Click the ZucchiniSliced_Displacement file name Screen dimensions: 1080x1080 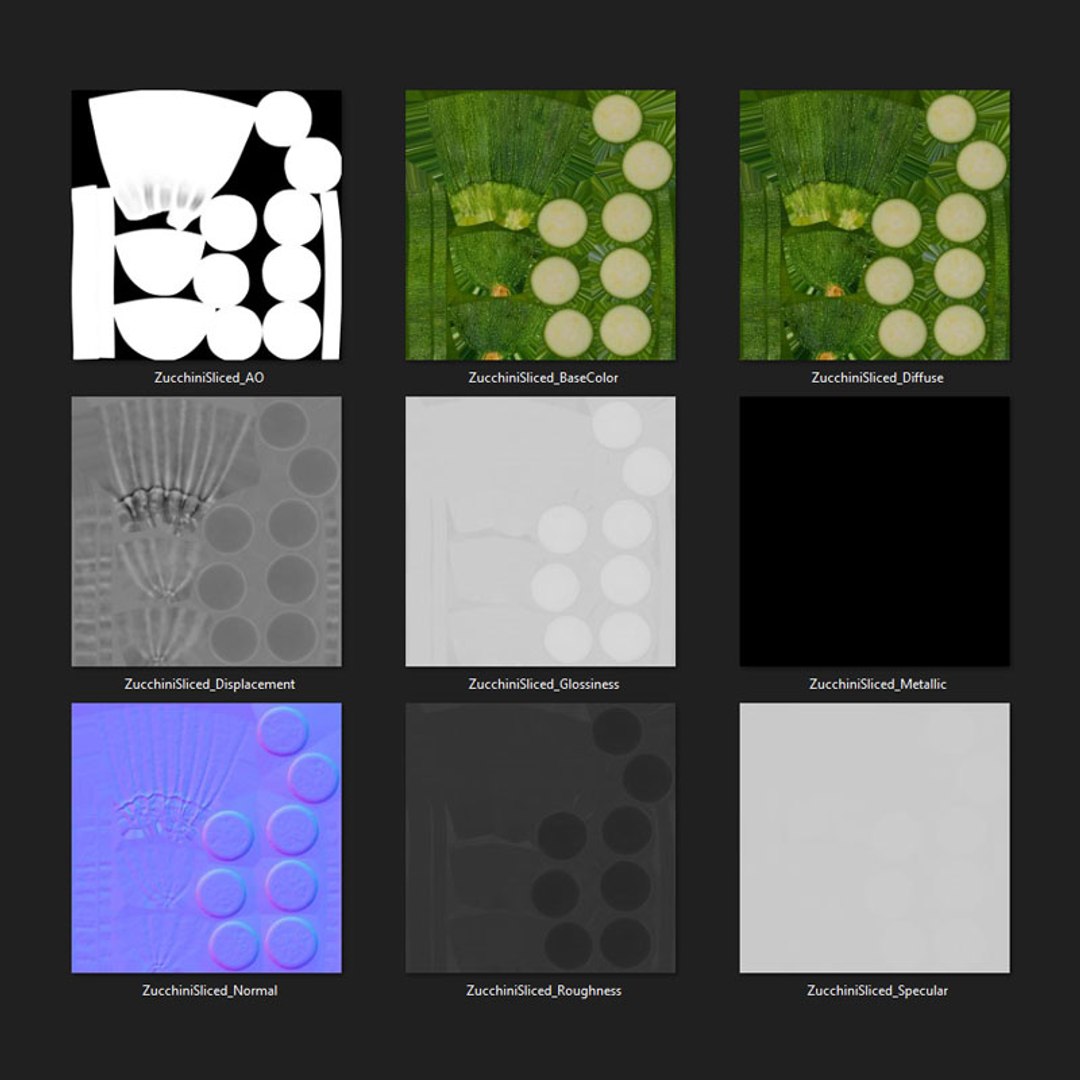tap(209, 684)
